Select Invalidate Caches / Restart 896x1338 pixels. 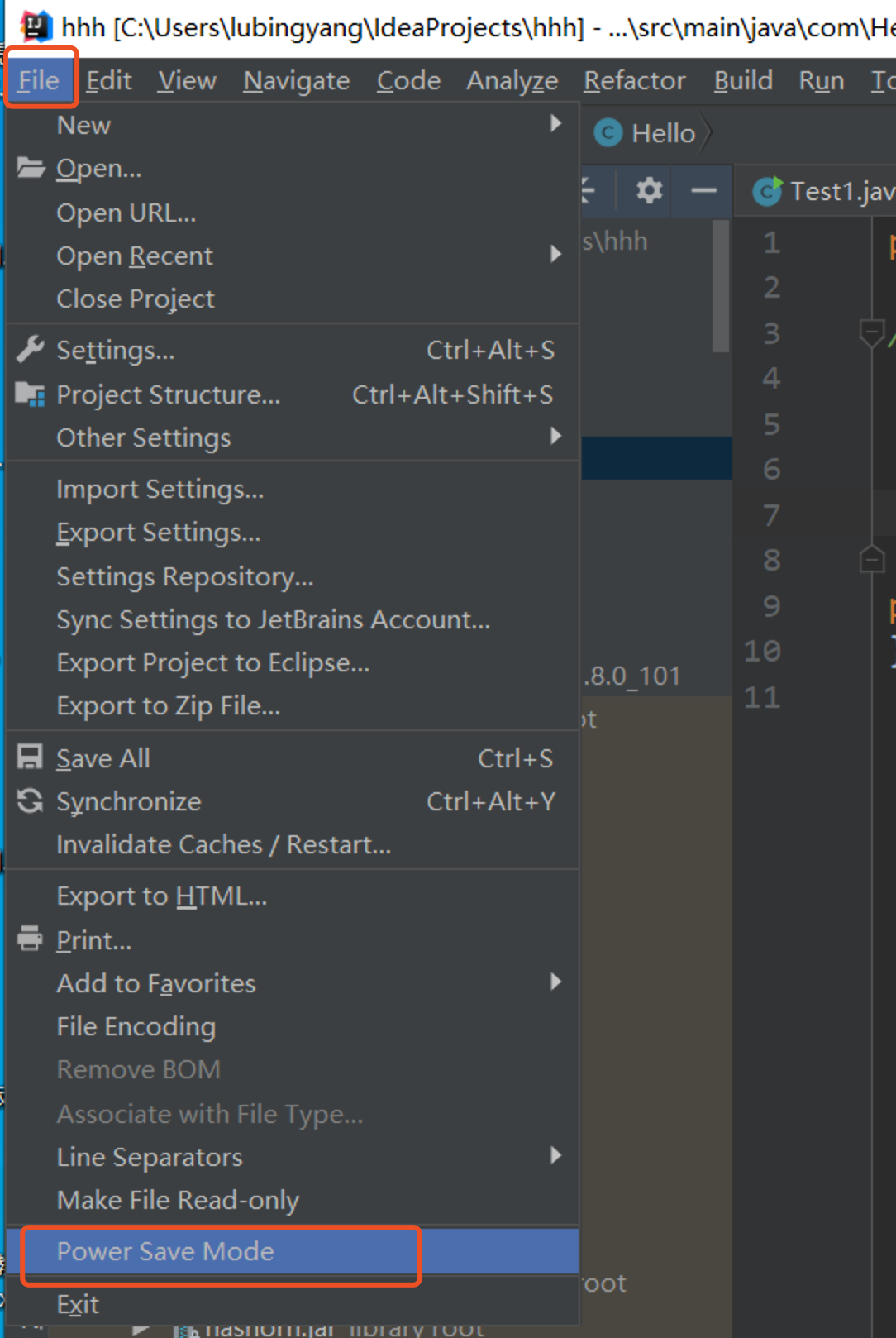223,844
